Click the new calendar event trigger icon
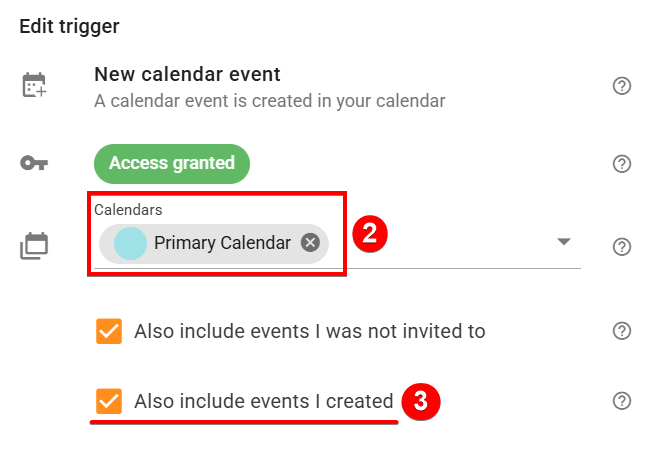The height and width of the screenshot is (458, 659). pyautogui.click(x=35, y=86)
